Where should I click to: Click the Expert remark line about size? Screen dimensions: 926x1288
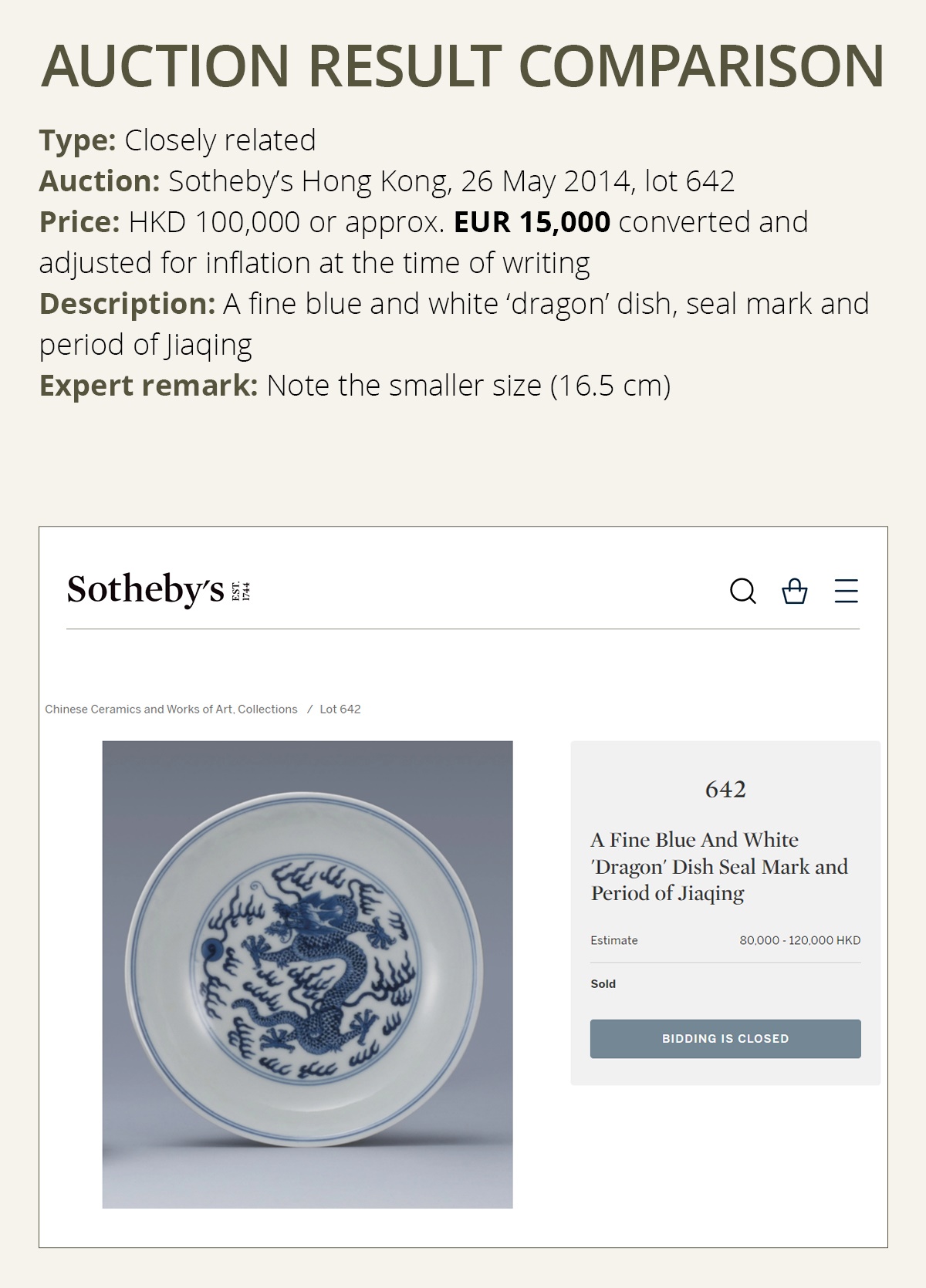pyautogui.click(x=355, y=386)
